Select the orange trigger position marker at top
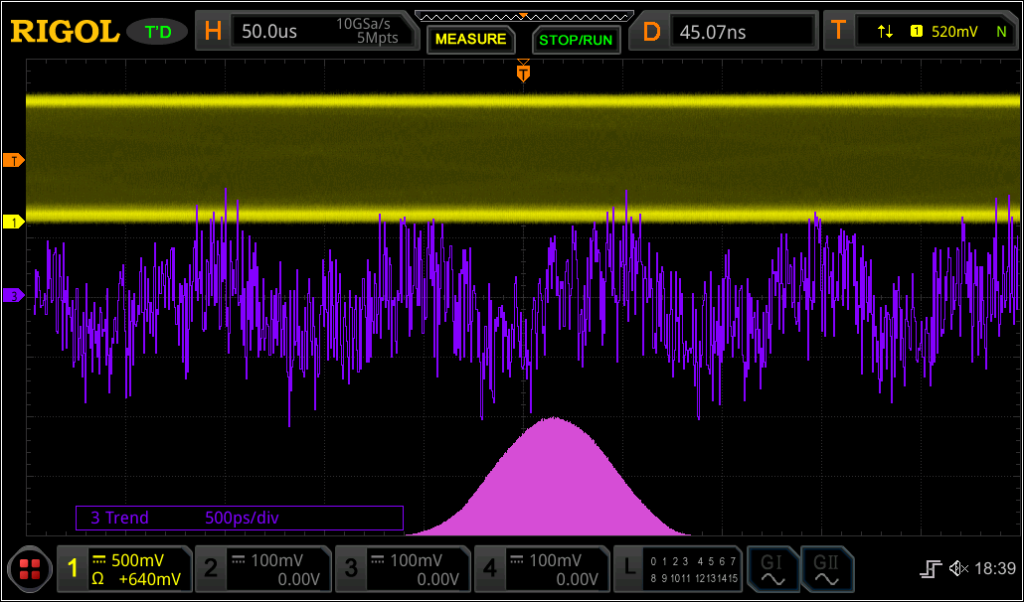The height and width of the screenshot is (602, 1024). (523, 72)
